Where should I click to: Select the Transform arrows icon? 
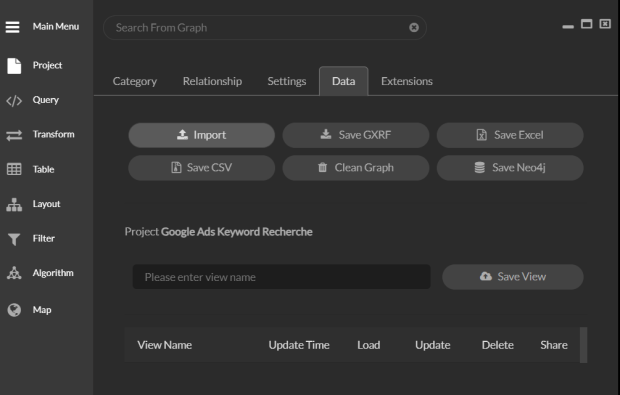pos(14,136)
